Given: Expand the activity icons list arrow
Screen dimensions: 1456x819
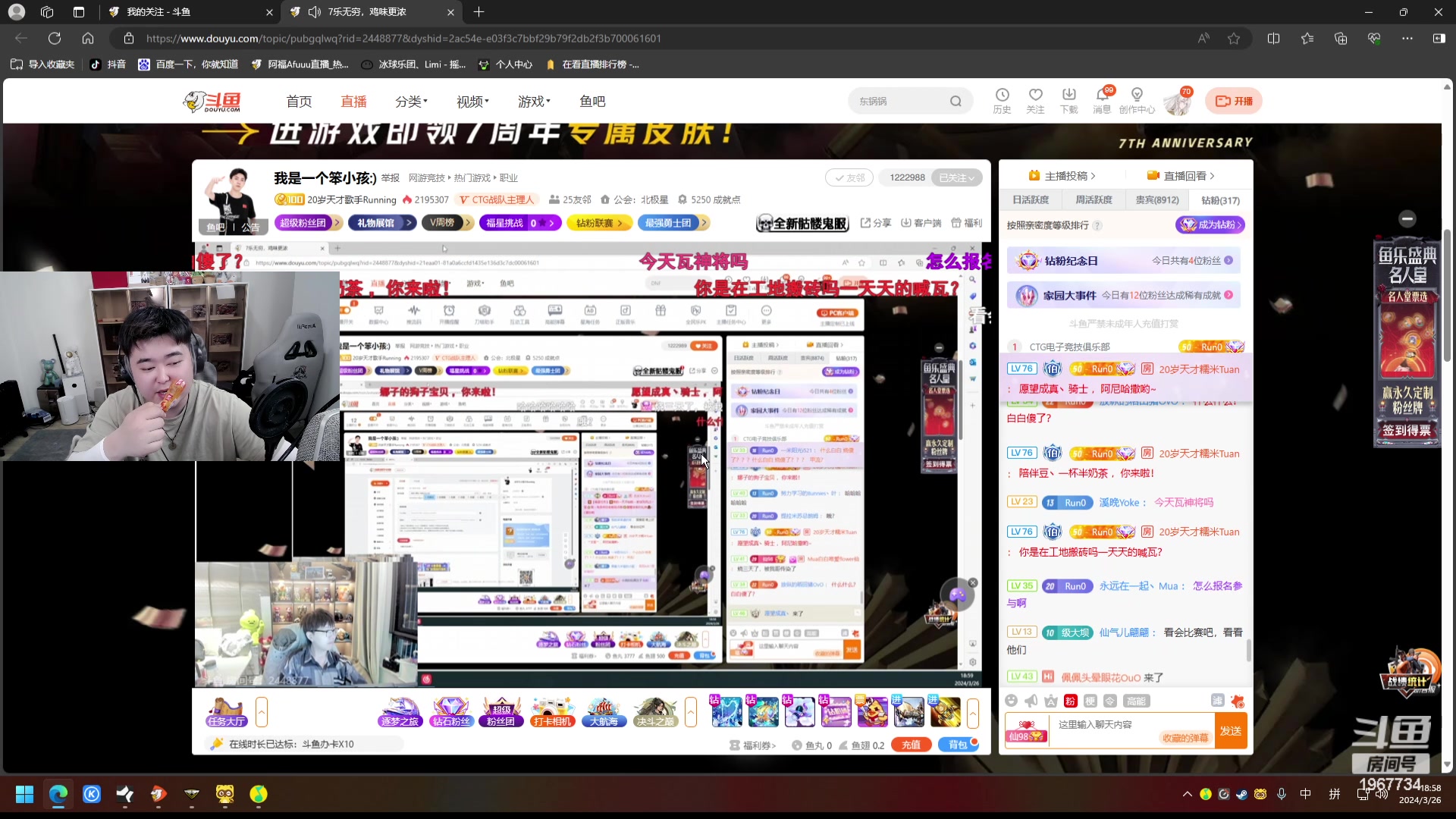Looking at the screenshot, I should 691,712.
